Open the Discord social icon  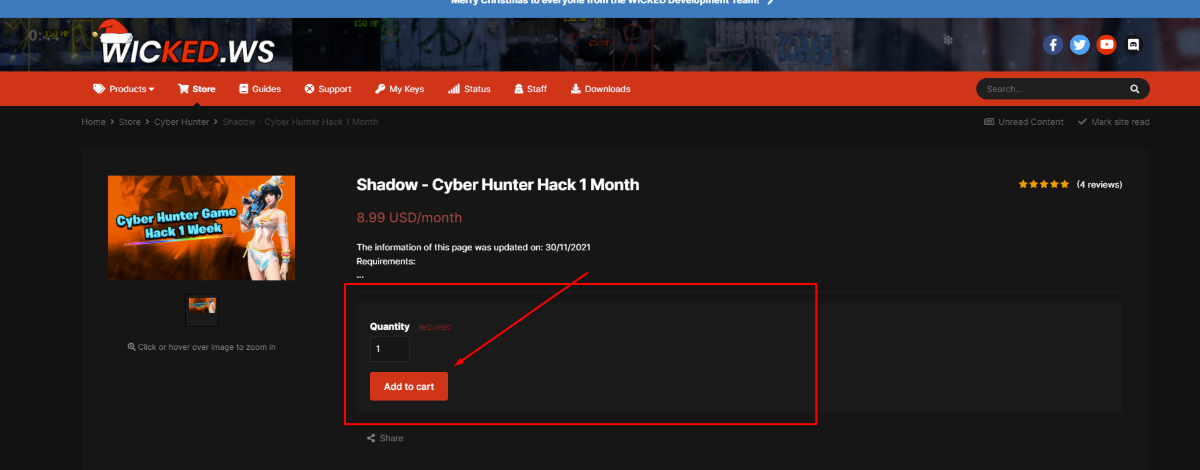pos(1133,45)
